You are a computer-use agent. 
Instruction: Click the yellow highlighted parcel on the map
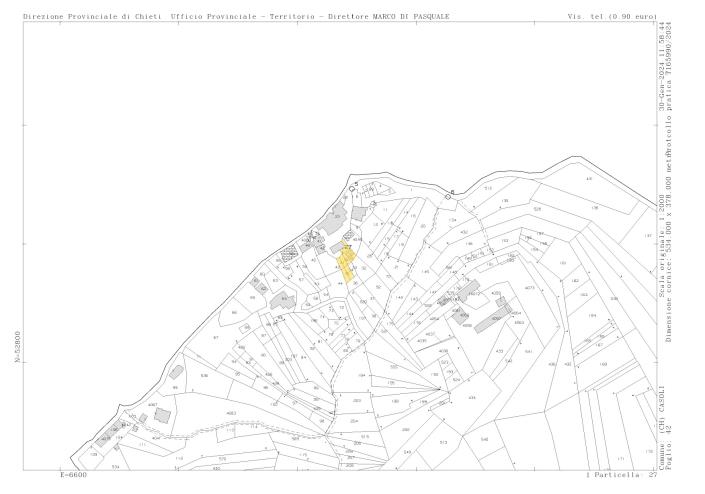347,264
